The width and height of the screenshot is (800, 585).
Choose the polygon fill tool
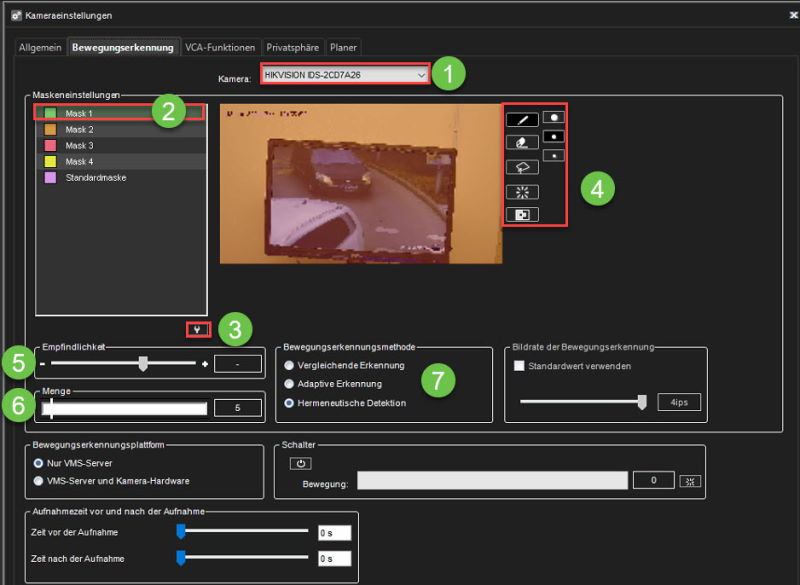point(522,167)
